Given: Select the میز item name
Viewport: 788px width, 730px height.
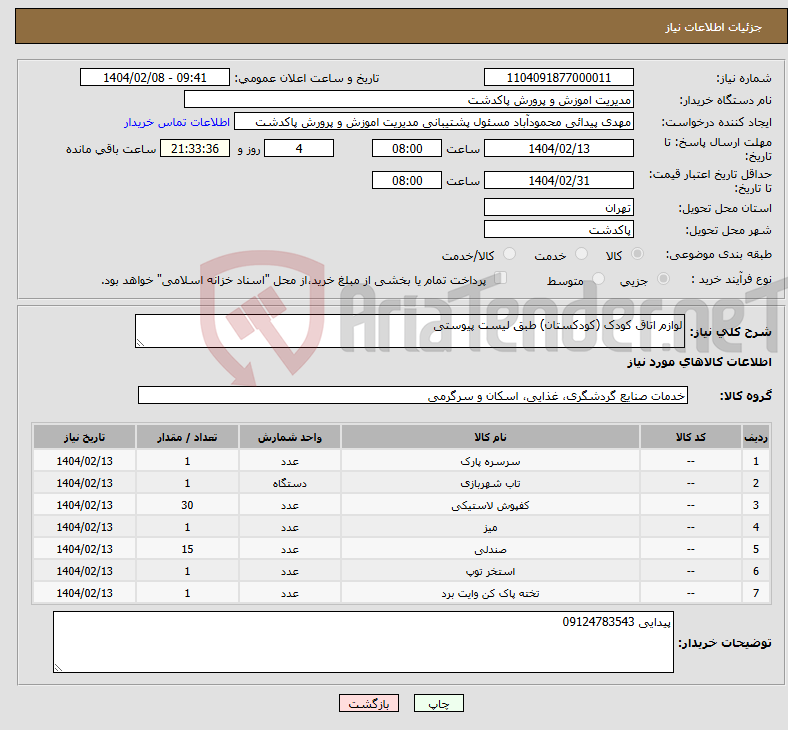Looking at the screenshot, I should pos(490,527).
